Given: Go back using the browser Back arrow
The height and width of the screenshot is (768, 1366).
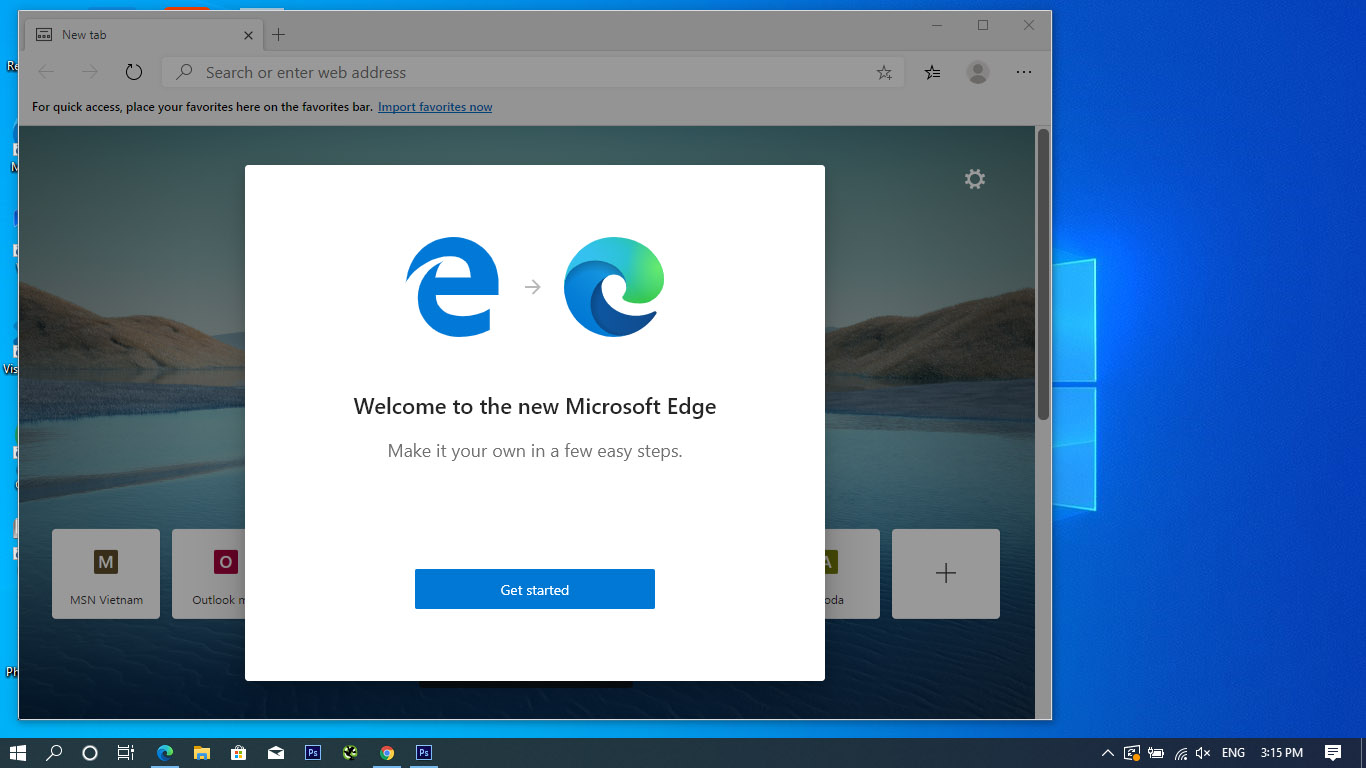Looking at the screenshot, I should (x=46, y=72).
